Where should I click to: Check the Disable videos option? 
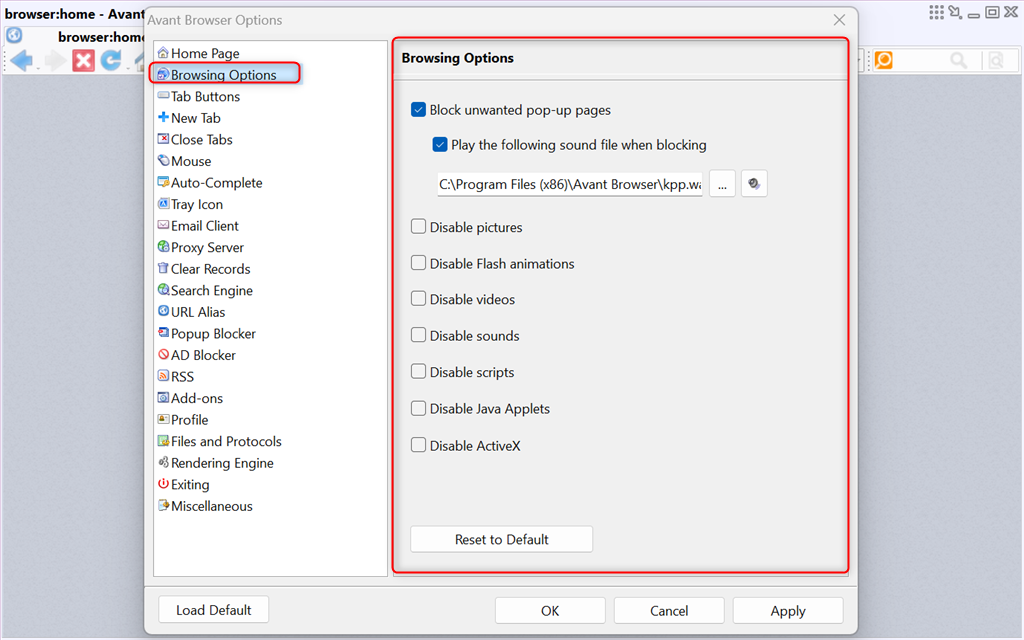tap(419, 299)
